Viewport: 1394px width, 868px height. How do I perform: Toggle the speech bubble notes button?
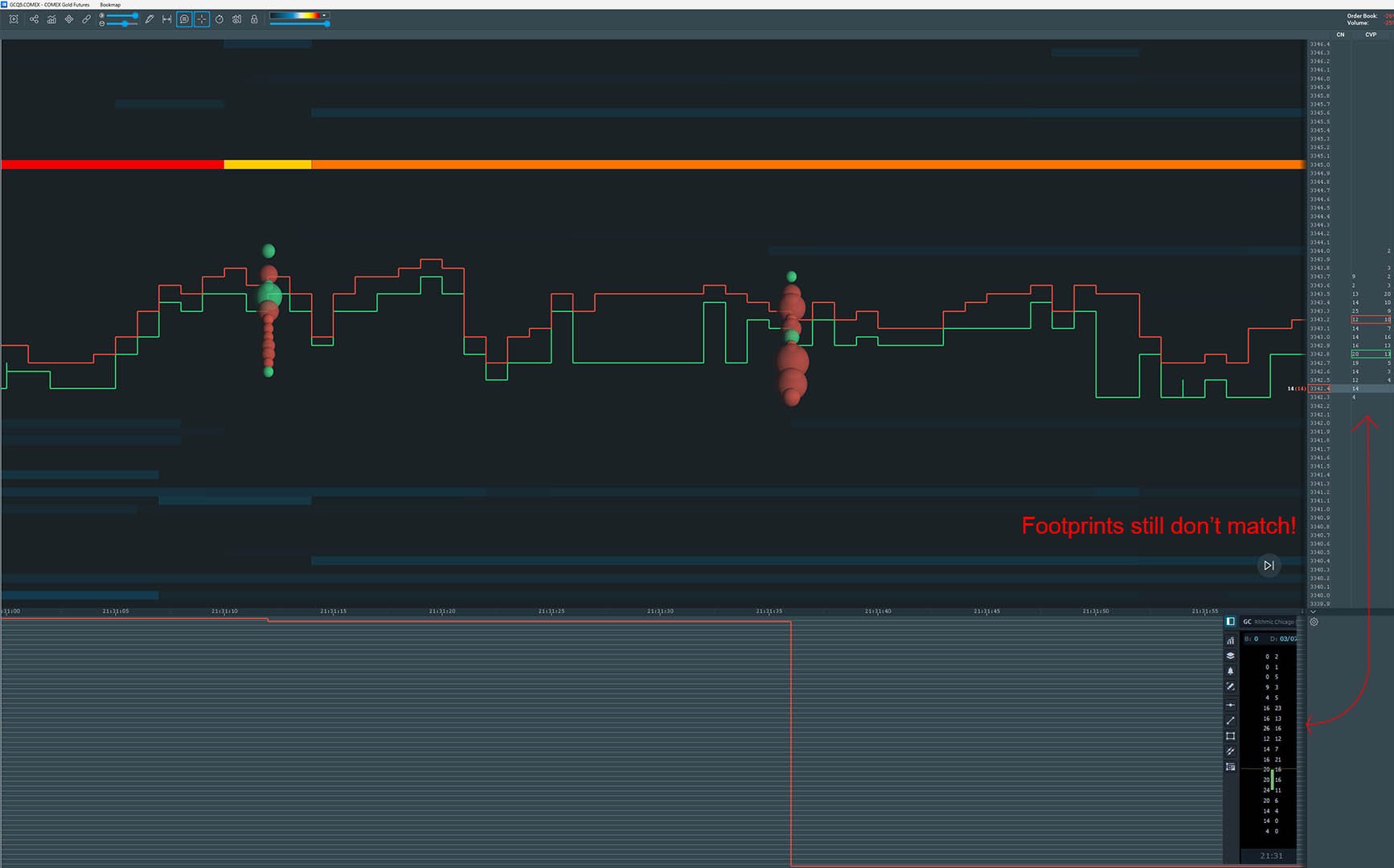(x=184, y=19)
